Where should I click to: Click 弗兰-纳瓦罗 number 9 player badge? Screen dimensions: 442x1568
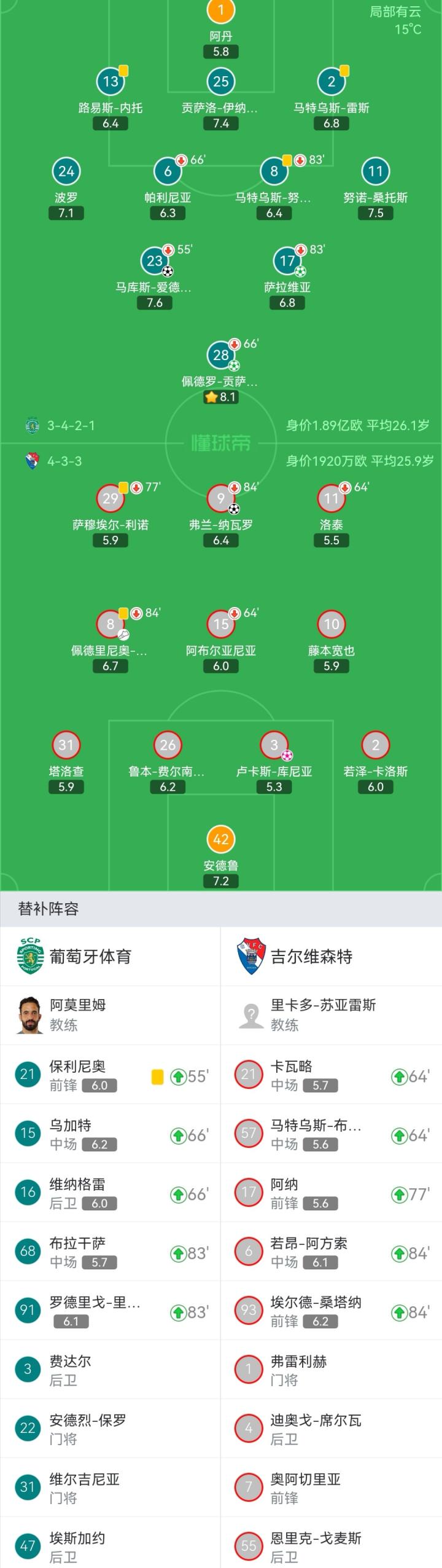click(x=221, y=498)
